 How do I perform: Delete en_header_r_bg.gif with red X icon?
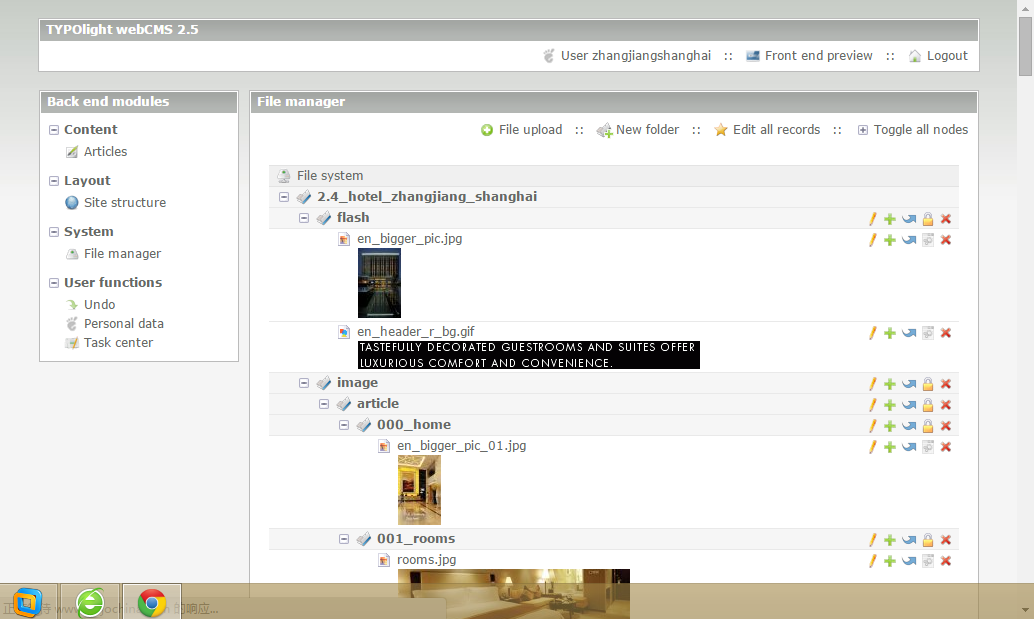(946, 333)
